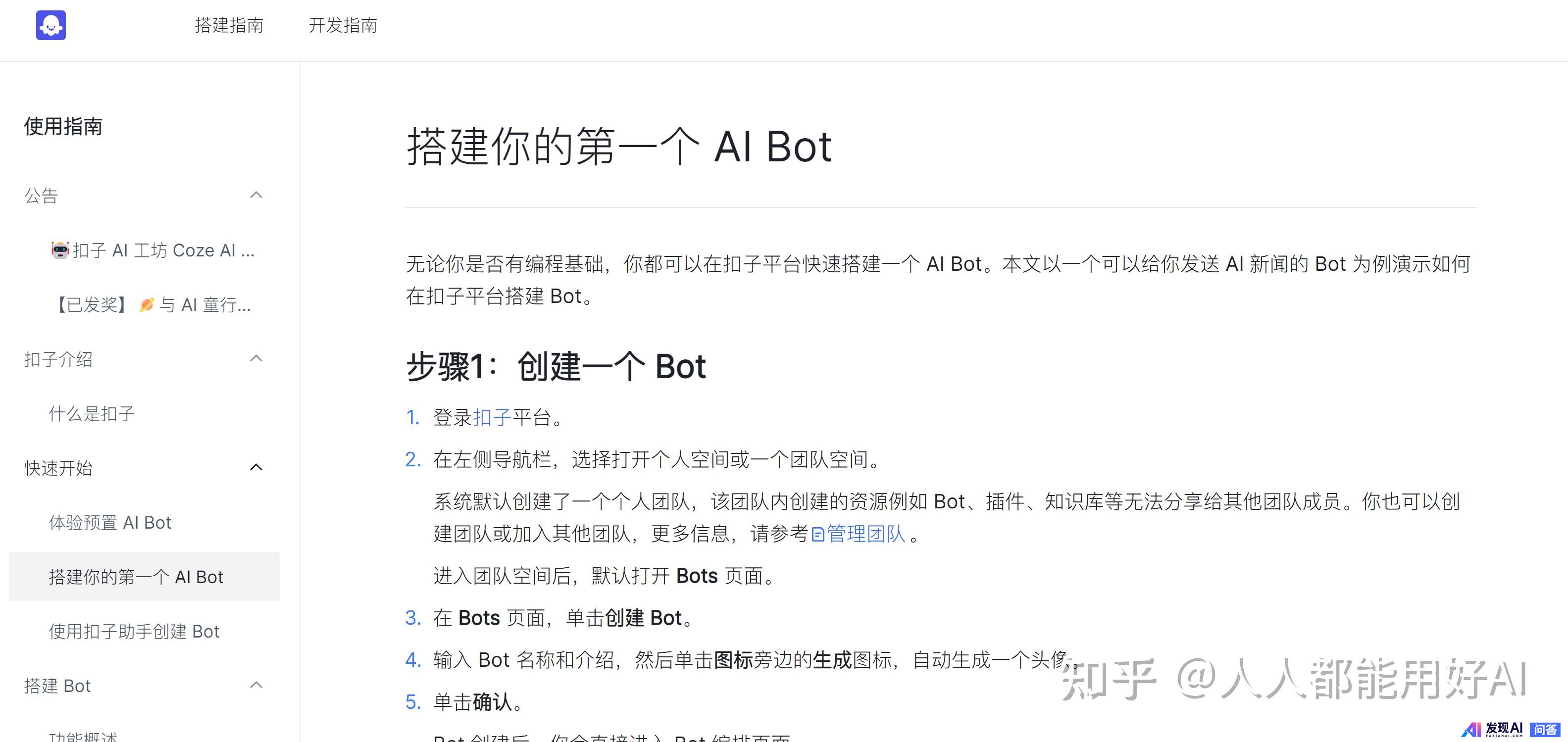The height and width of the screenshot is (742, 1568).
Task: Click the robot emoji beside 扣子 AI 工坊
Action: tap(59, 250)
